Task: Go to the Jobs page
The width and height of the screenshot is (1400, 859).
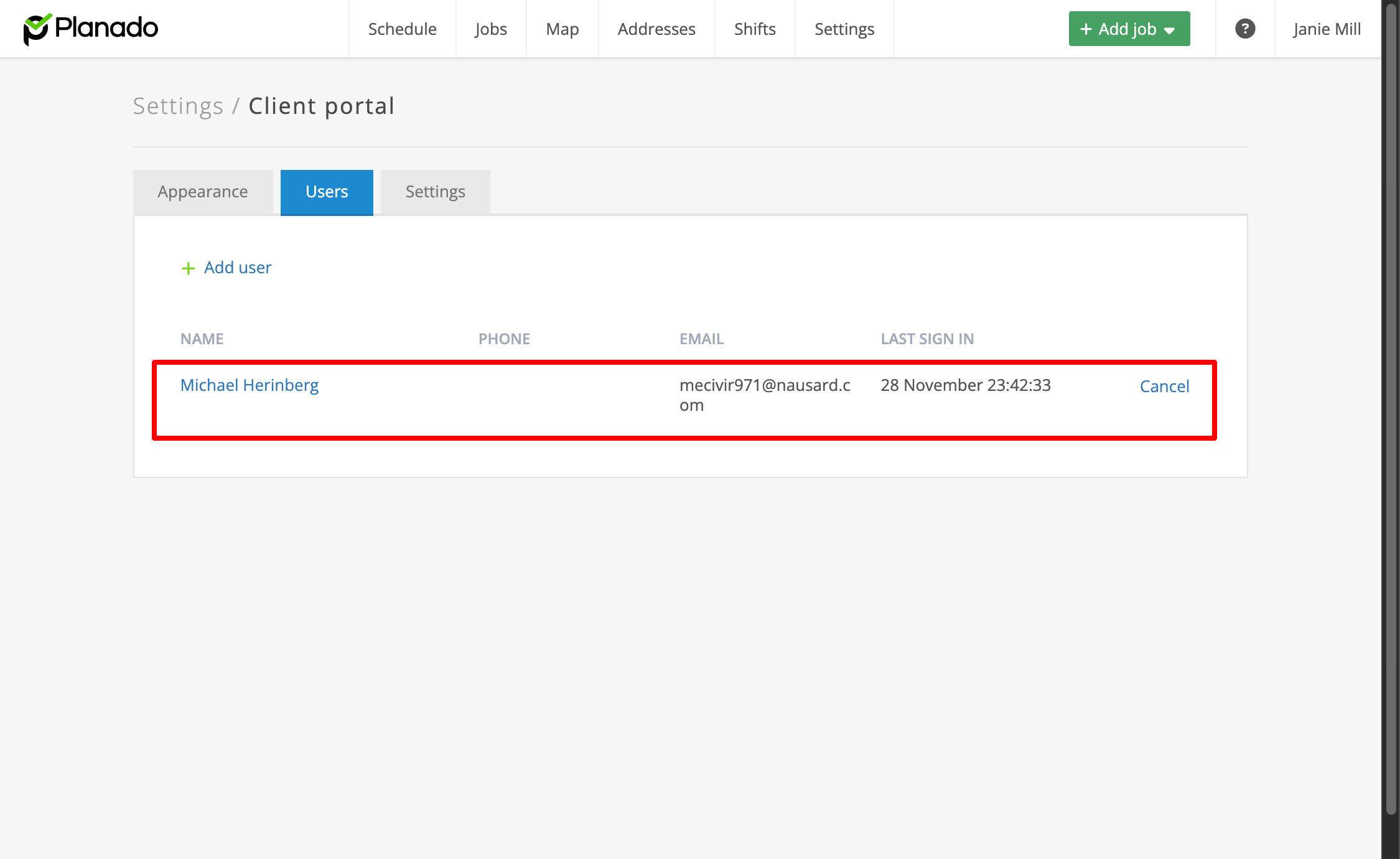Action: tap(490, 29)
